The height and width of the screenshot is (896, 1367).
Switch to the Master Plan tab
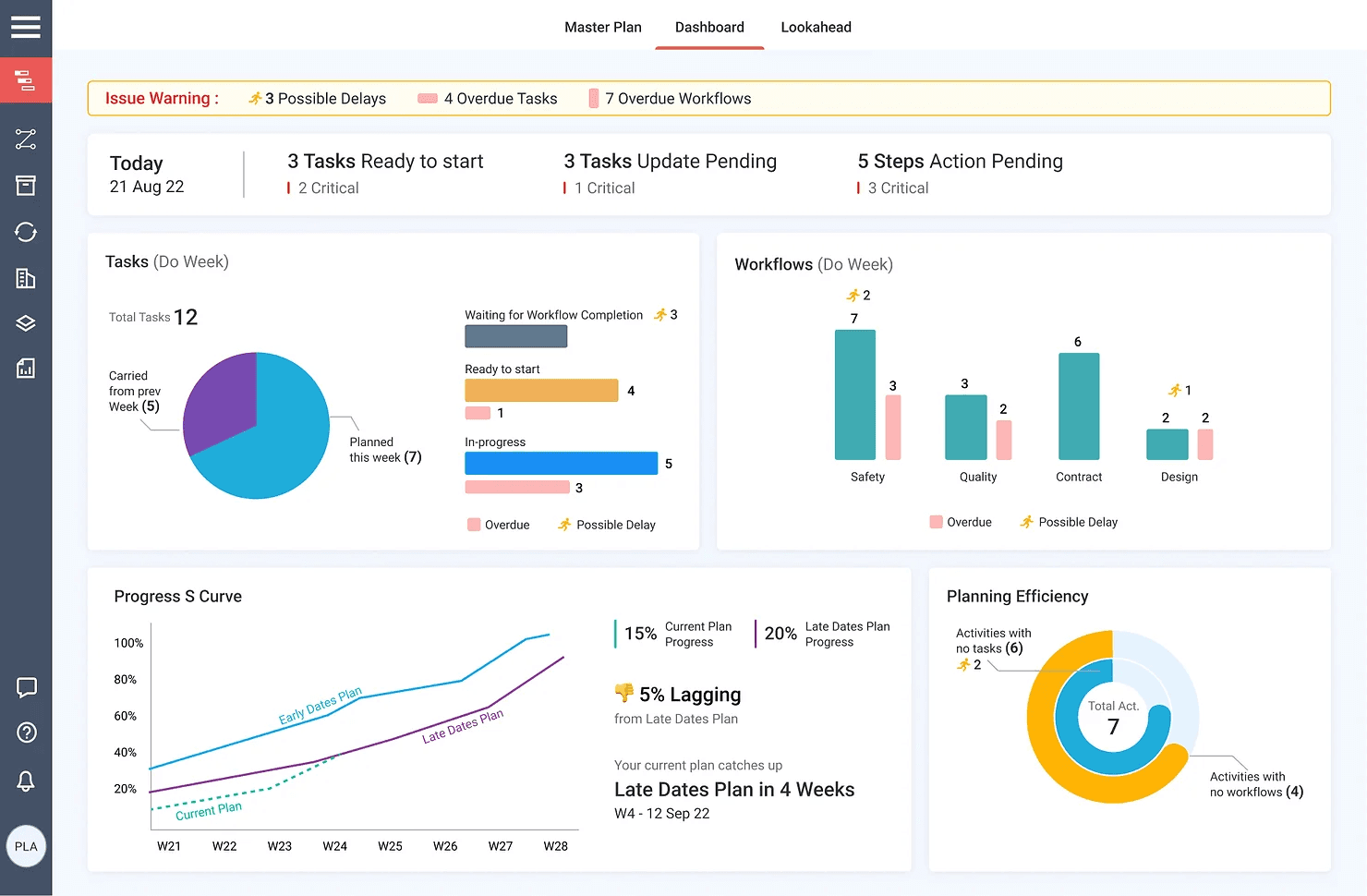[603, 27]
